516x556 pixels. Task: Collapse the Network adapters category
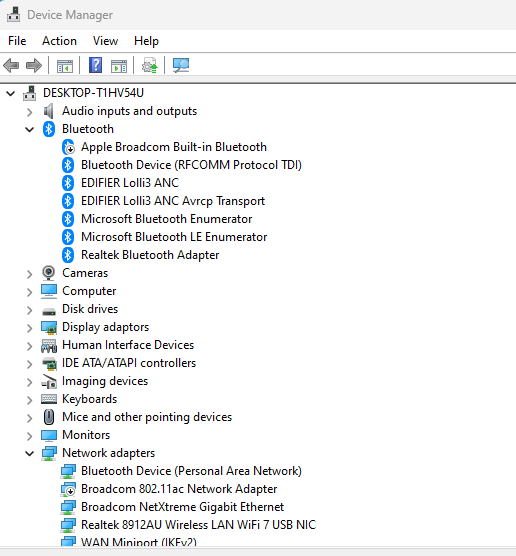click(x=29, y=454)
